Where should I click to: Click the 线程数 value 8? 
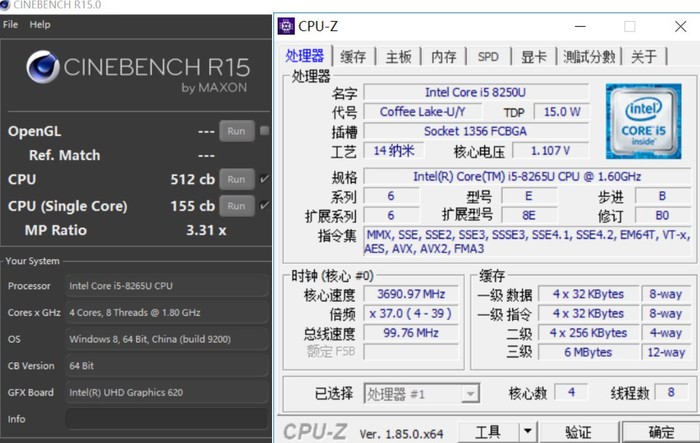[671, 393]
